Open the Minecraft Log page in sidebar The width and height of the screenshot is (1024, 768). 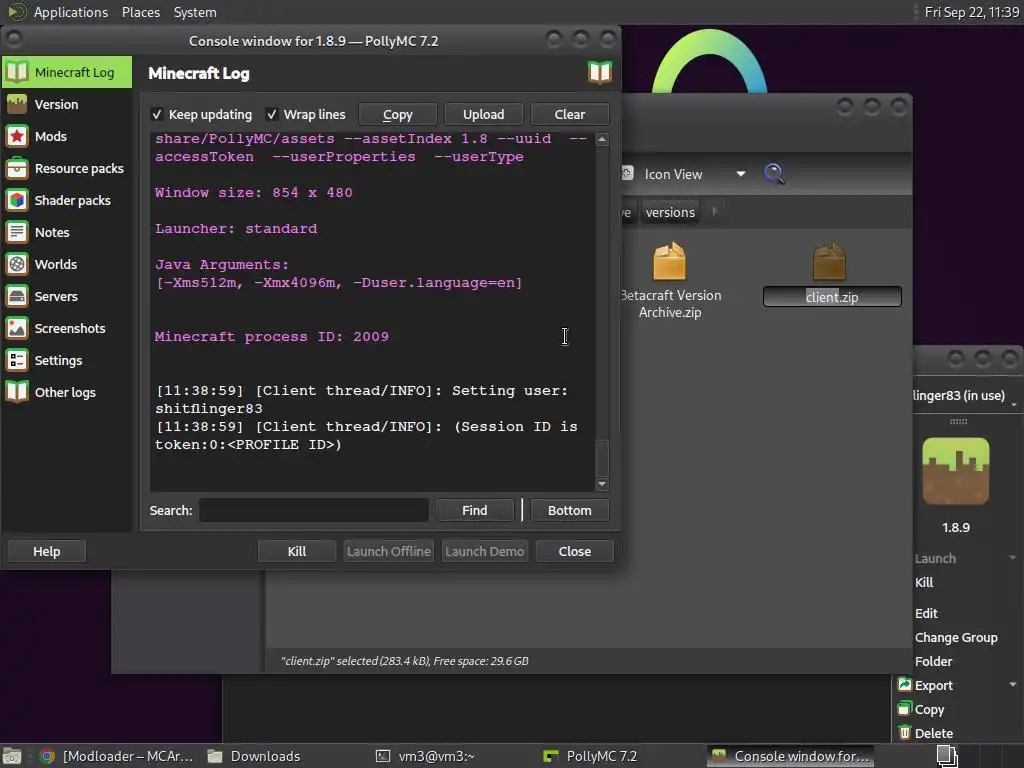(67, 72)
